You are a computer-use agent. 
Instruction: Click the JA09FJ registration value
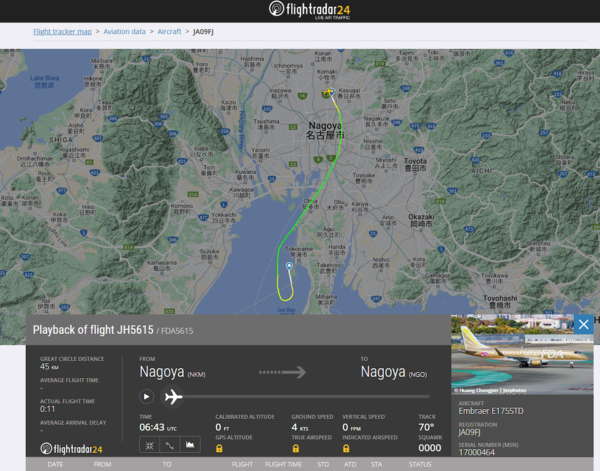click(x=469, y=432)
